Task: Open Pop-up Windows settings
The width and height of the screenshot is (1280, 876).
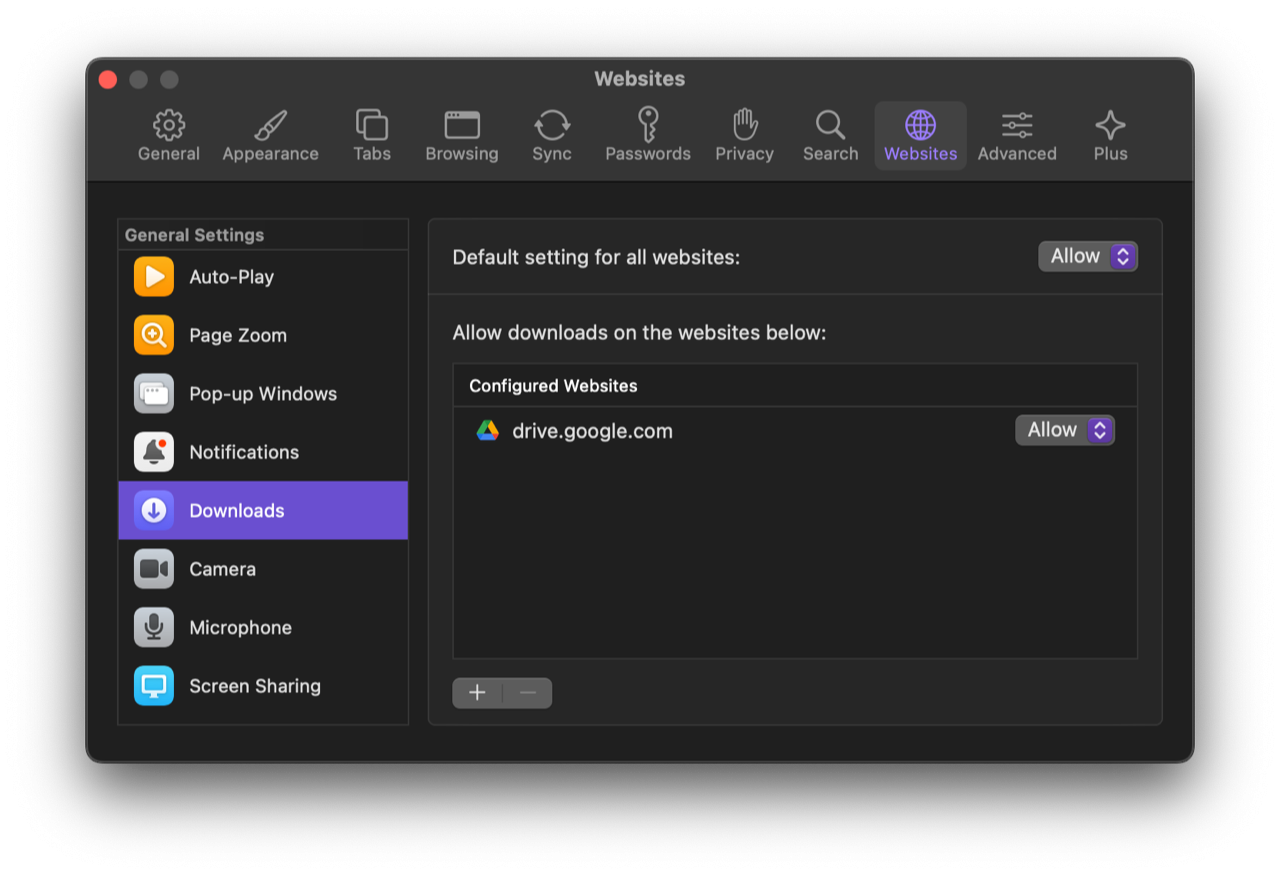Action: point(263,394)
